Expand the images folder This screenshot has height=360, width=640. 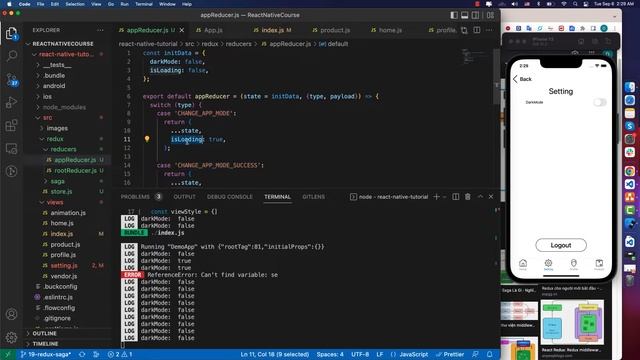tap(57, 128)
